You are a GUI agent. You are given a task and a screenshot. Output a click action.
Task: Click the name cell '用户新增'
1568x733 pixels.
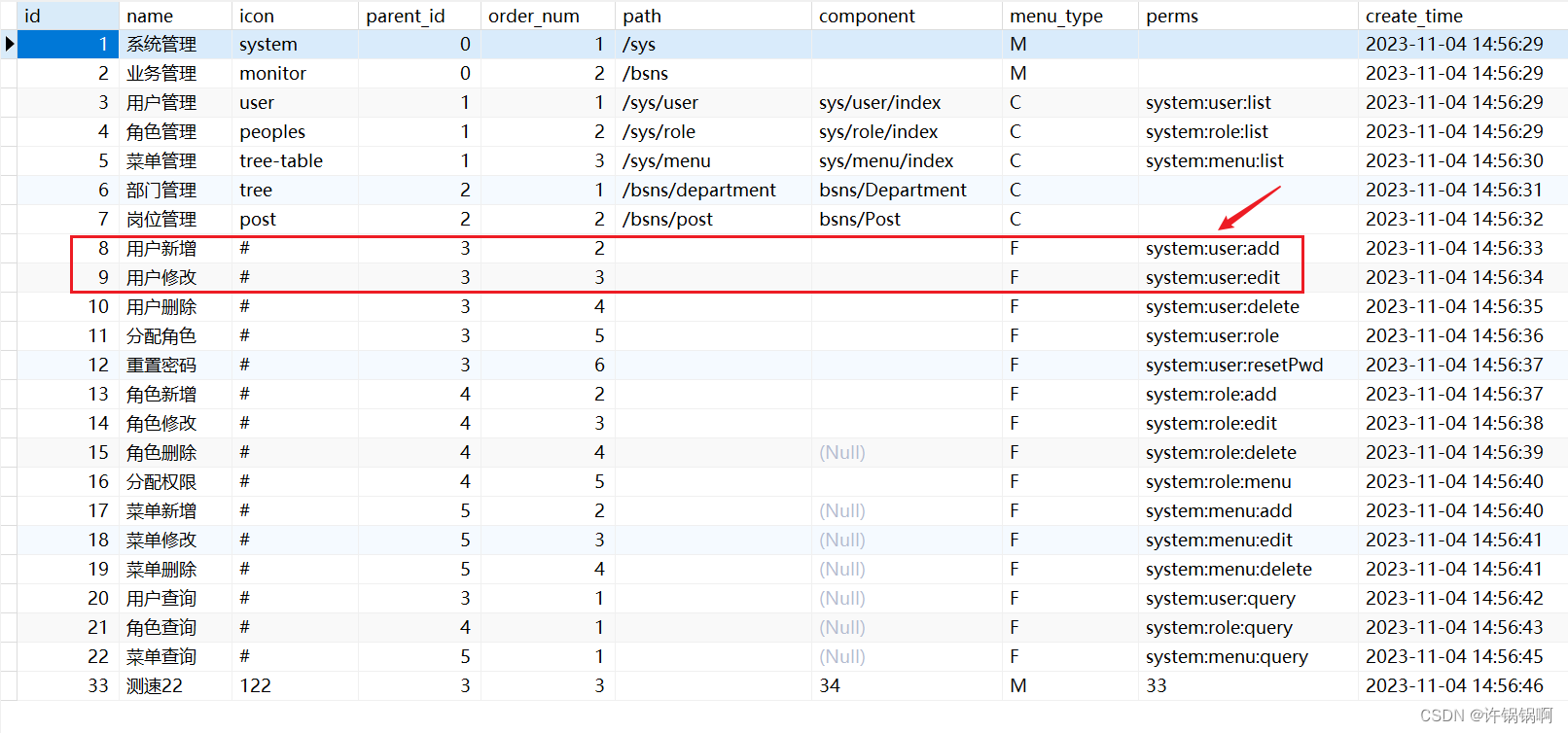click(175, 249)
